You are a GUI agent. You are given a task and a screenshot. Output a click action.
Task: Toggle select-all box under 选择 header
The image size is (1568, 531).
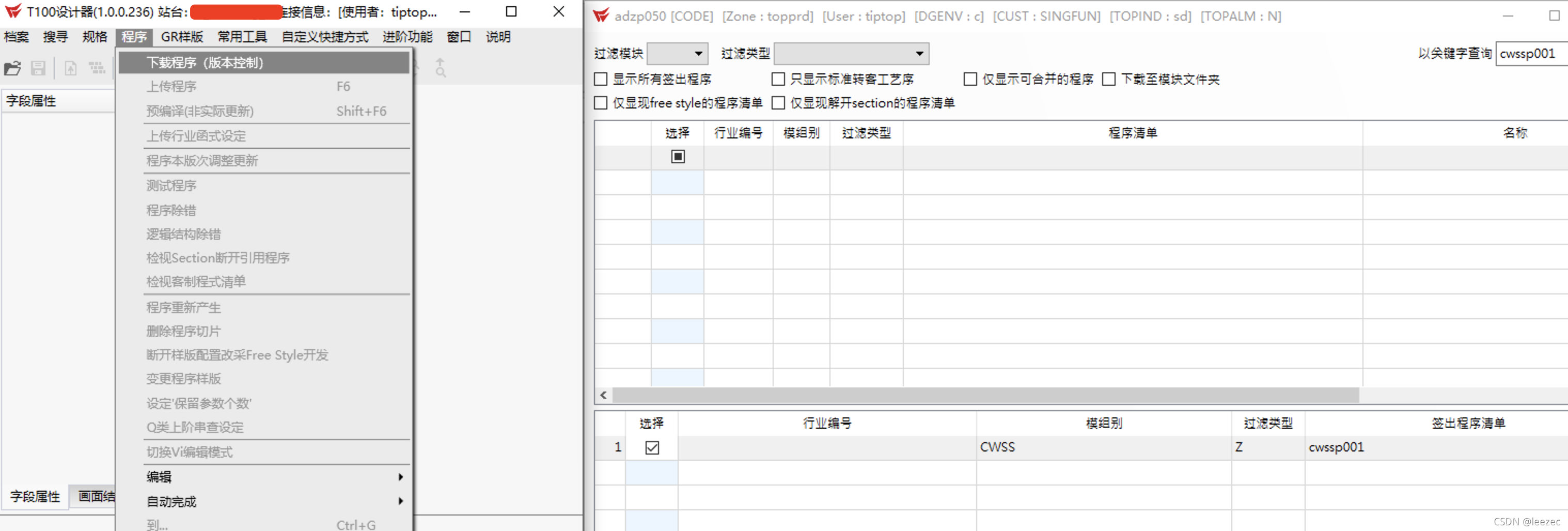(678, 157)
